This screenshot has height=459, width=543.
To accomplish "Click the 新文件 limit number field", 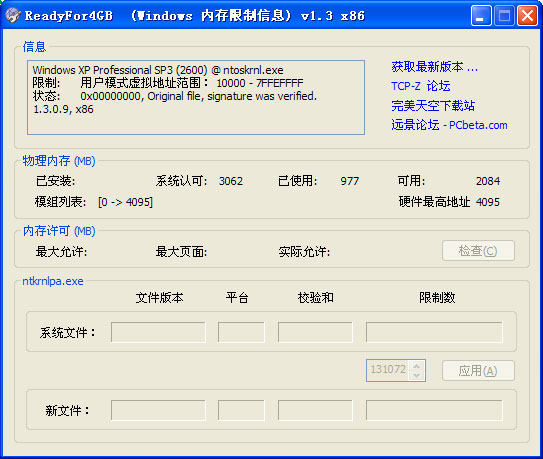I will click(x=434, y=410).
